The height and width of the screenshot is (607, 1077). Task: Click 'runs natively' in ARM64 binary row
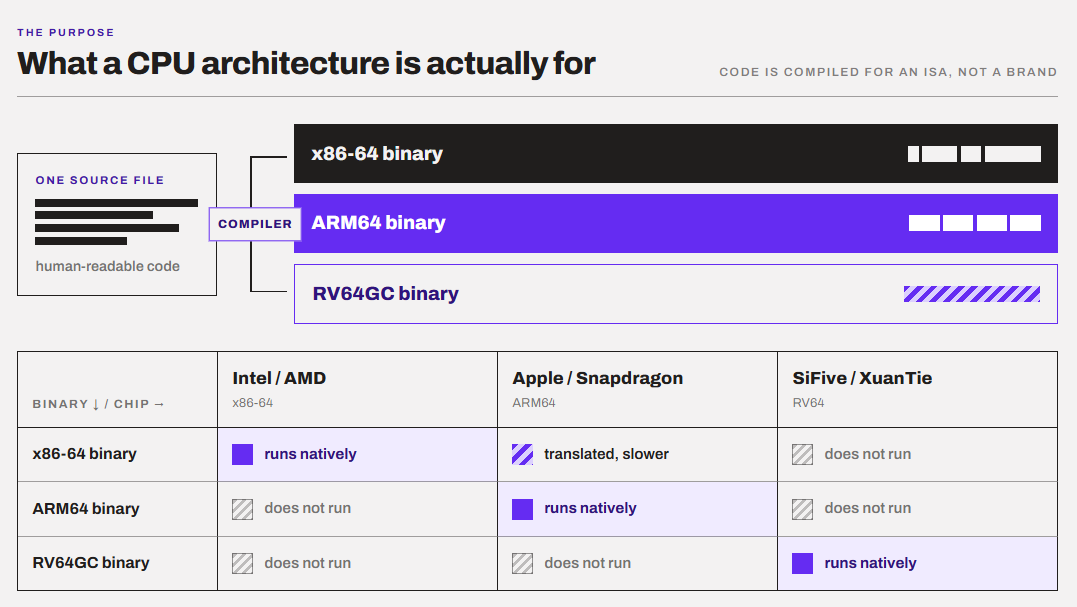pyautogui.click(x=591, y=508)
